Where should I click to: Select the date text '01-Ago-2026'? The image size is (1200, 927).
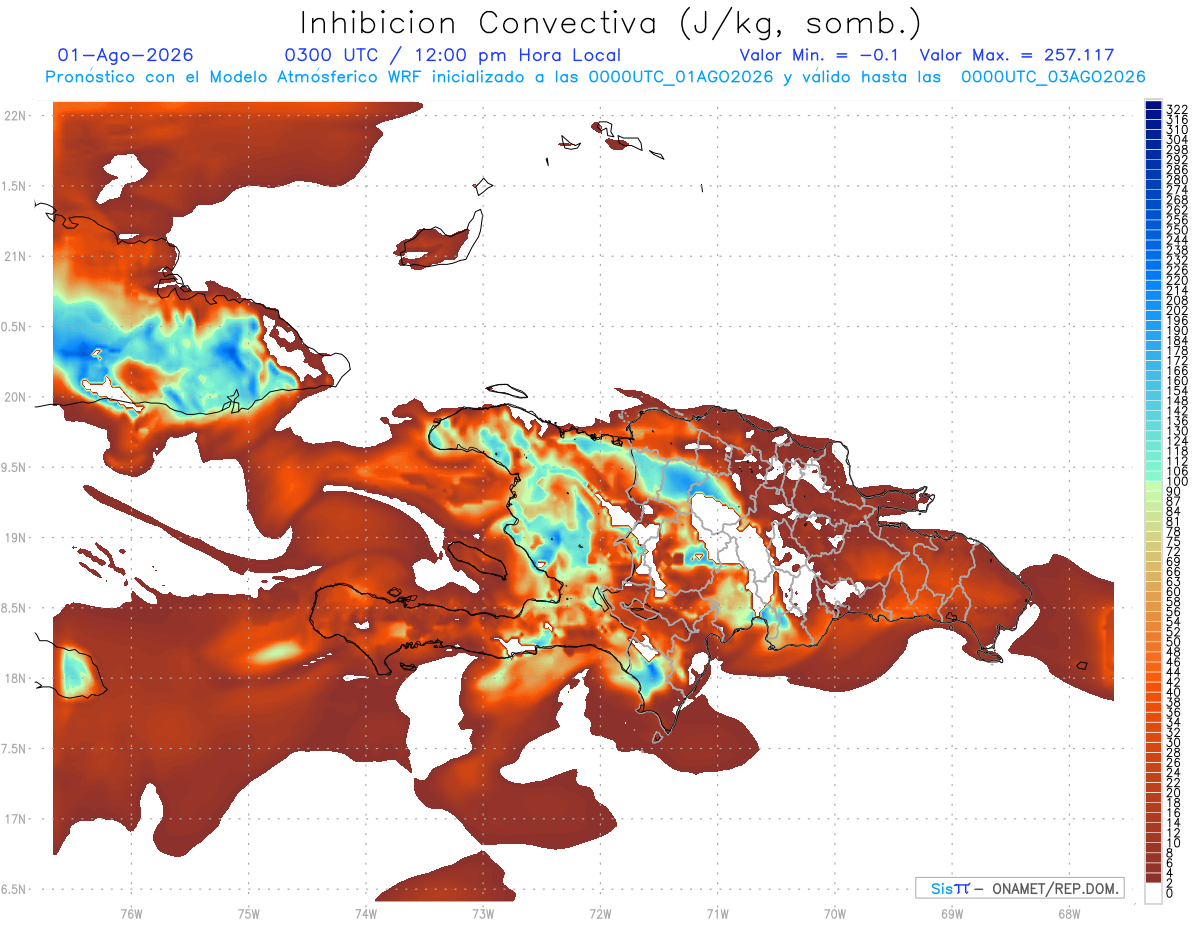(x=126, y=55)
